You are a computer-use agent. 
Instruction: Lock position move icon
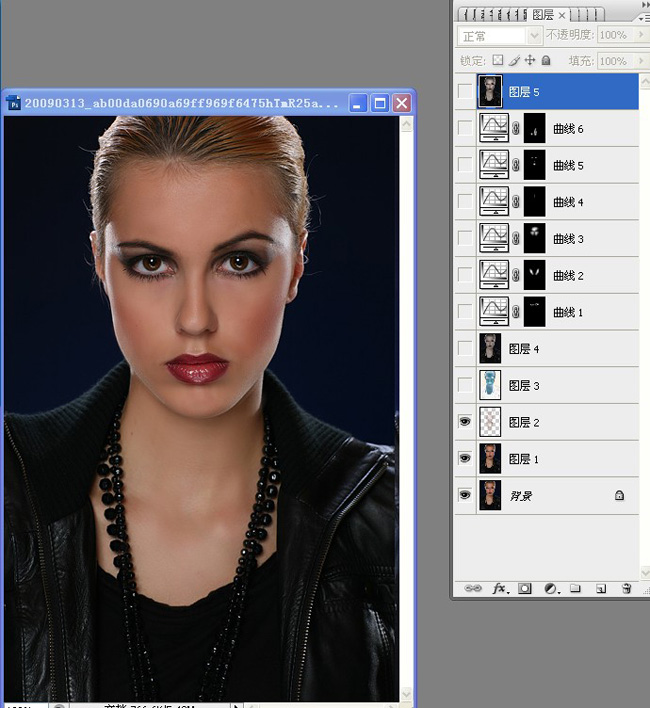pos(530,60)
